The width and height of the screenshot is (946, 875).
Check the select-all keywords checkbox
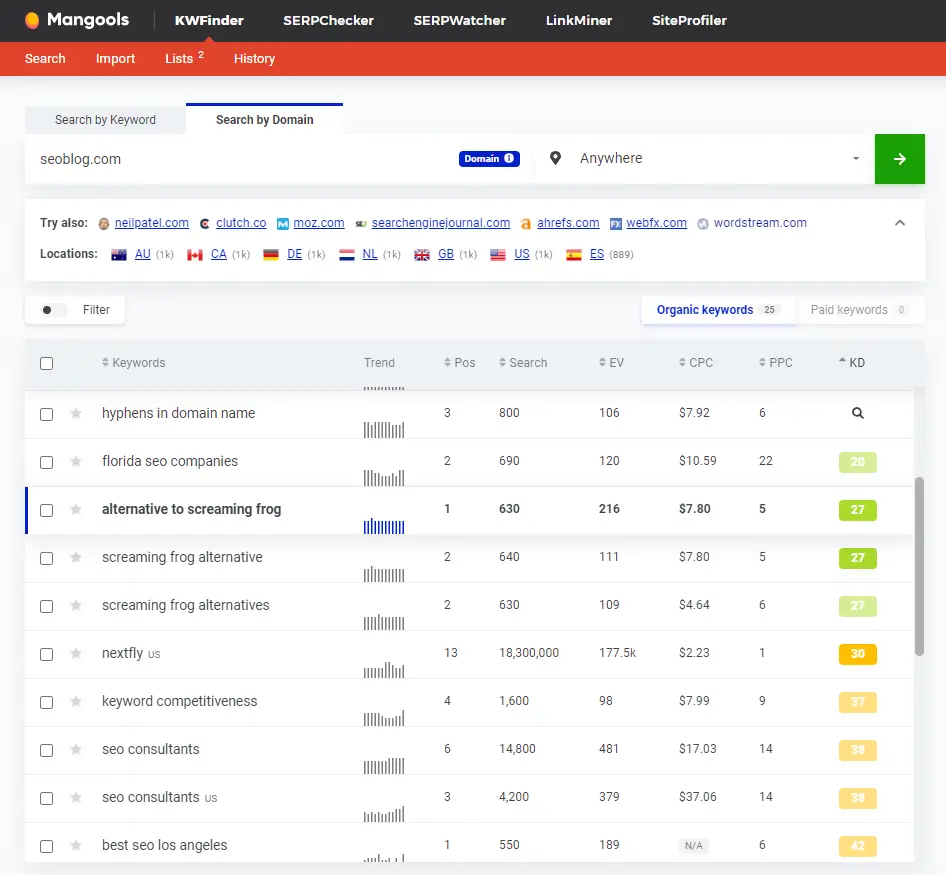(46, 363)
